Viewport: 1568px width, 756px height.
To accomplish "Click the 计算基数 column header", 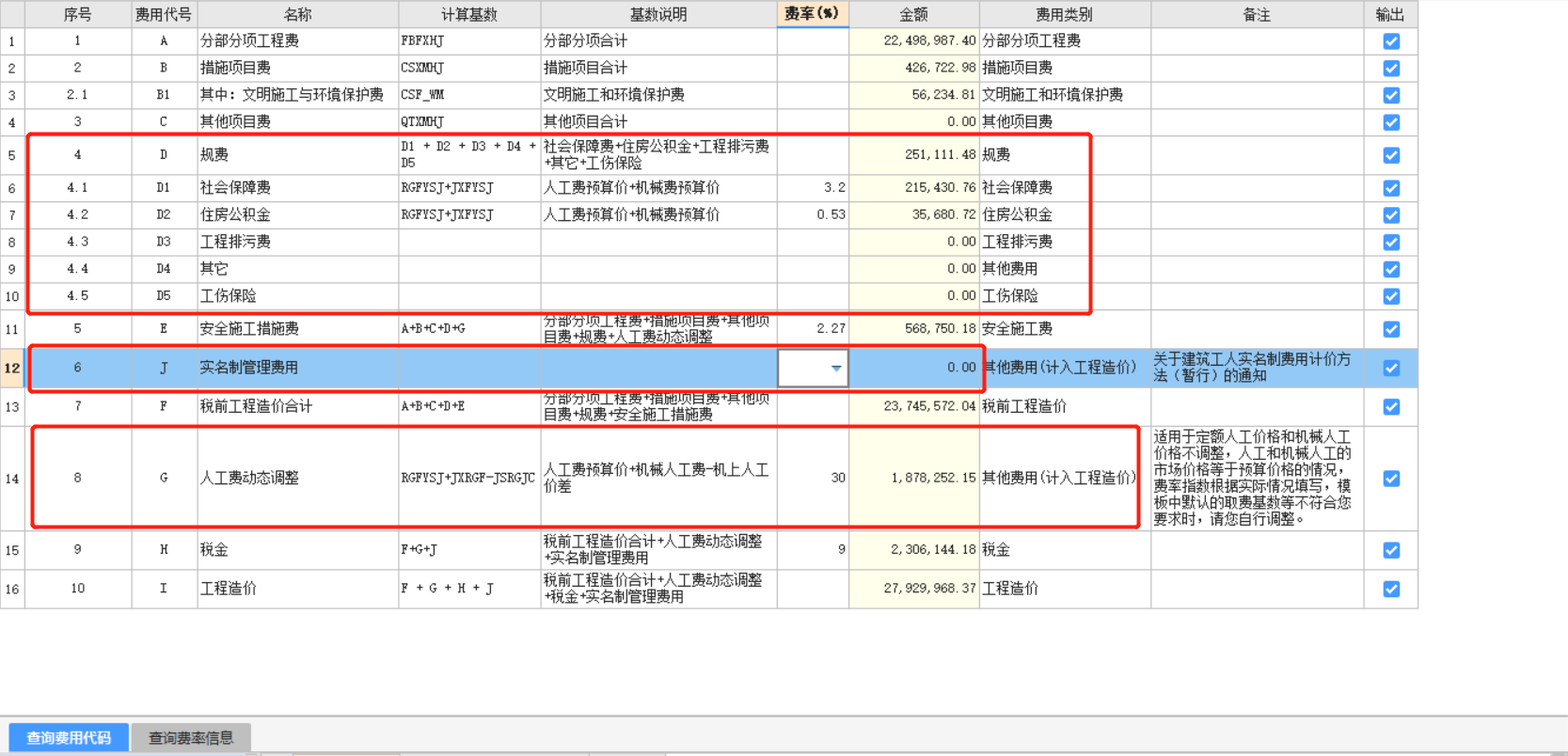I will (469, 14).
